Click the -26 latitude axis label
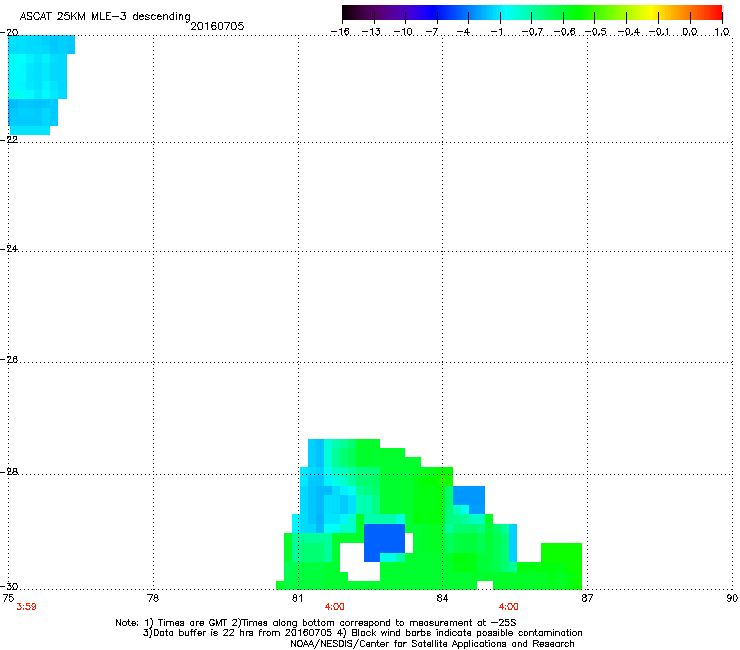This screenshot has width=740, height=650. pyautogui.click(x=9, y=360)
